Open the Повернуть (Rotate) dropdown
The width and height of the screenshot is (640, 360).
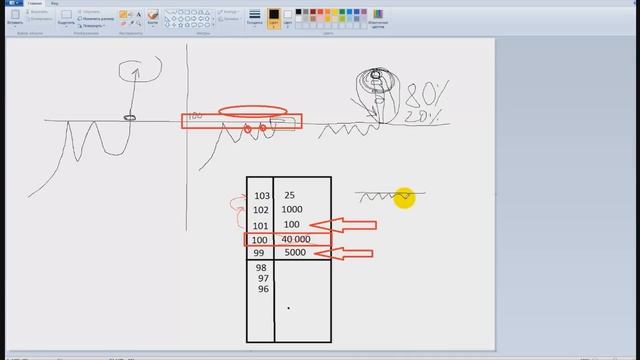[91, 25]
